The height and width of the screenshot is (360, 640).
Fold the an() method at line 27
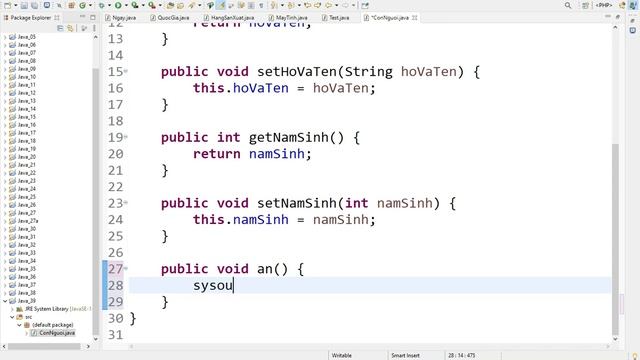(x=126, y=269)
